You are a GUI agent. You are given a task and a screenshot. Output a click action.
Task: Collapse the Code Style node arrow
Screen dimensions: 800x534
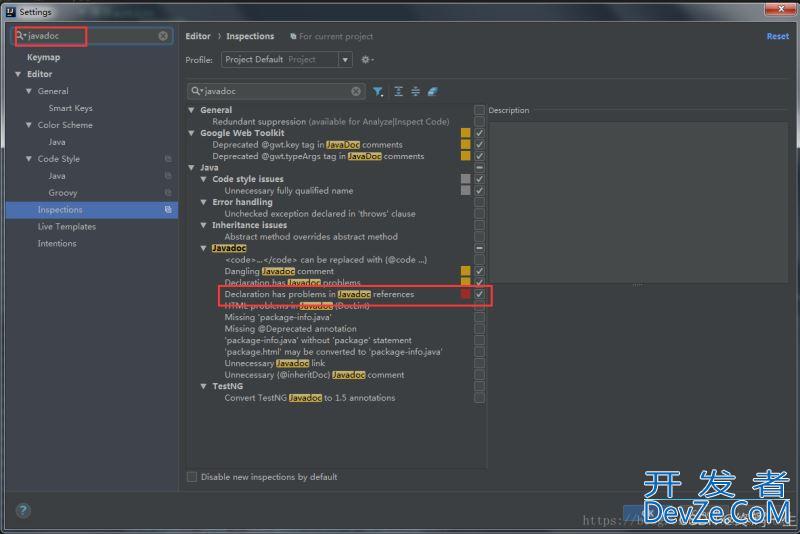(x=29, y=159)
